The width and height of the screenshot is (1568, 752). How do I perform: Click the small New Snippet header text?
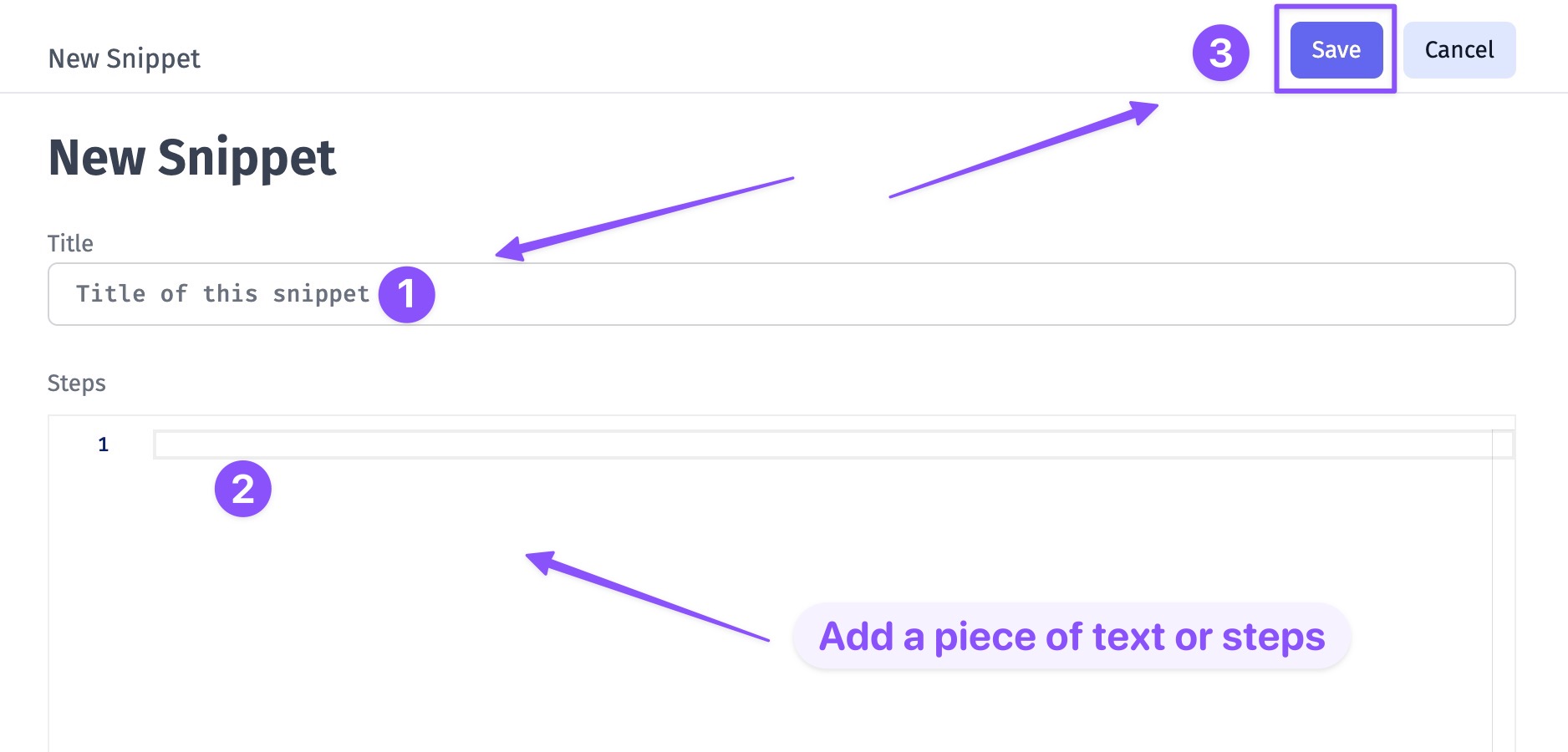[x=124, y=58]
